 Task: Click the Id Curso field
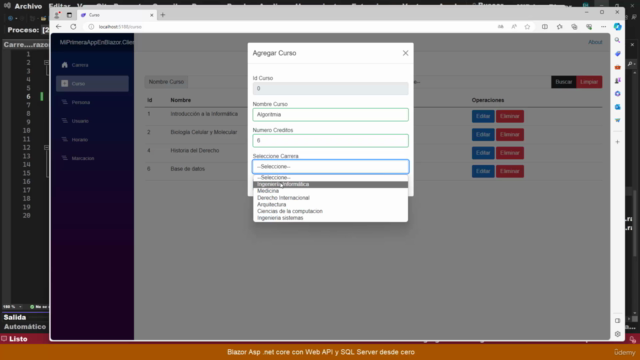click(x=330, y=89)
